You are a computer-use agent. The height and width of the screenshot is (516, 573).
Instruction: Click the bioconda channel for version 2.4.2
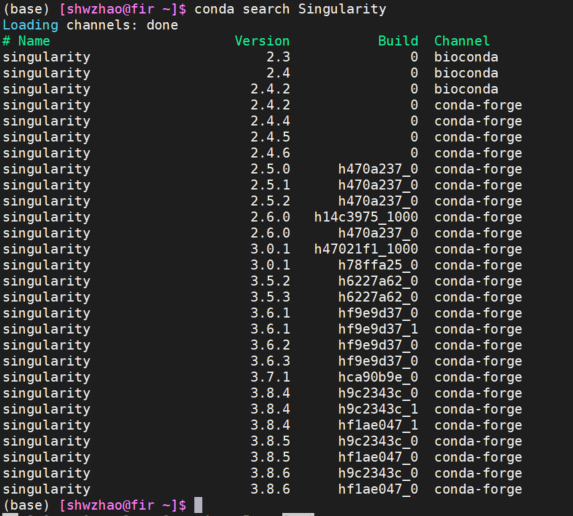(x=466, y=89)
